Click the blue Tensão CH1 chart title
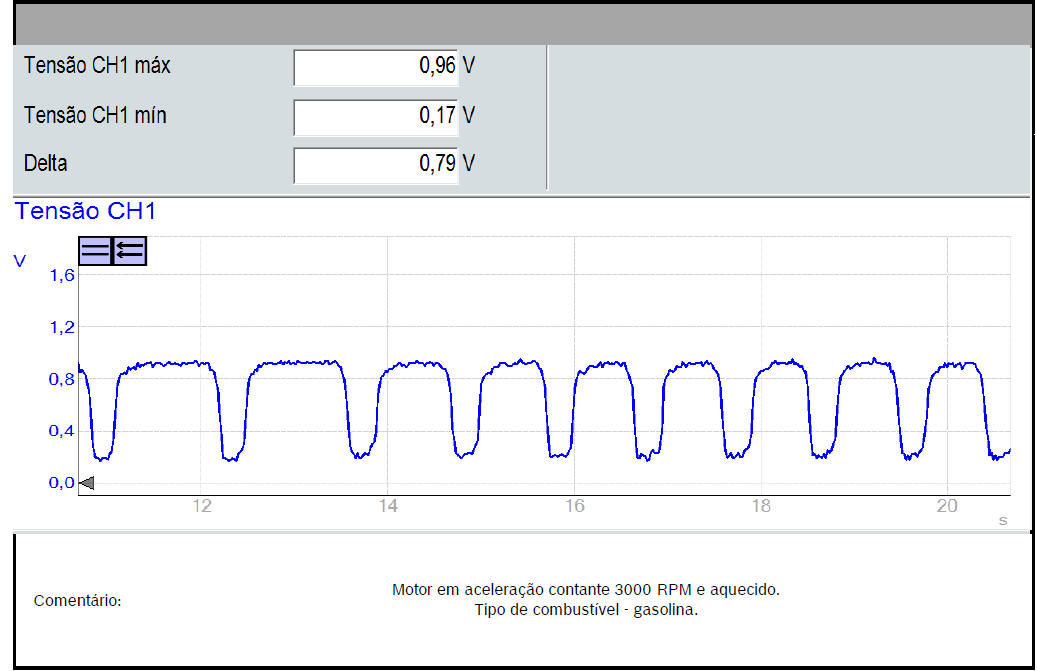 click(85, 211)
